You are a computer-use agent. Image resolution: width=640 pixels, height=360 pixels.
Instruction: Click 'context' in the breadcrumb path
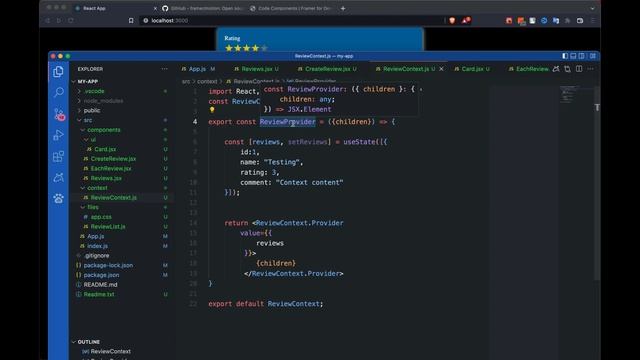[x=207, y=82]
